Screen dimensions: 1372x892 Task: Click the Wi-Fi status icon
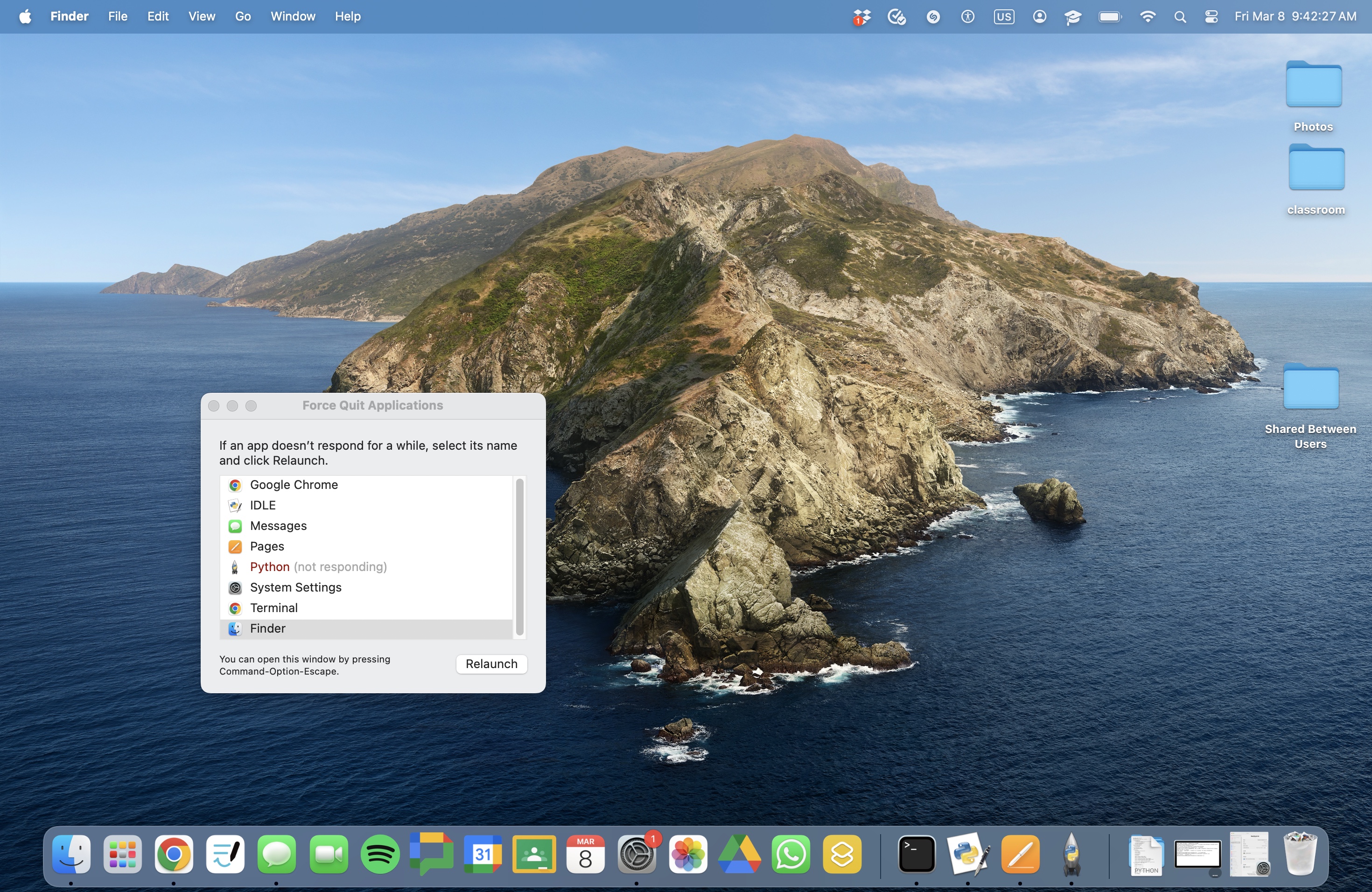click(x=1147, y=17)
